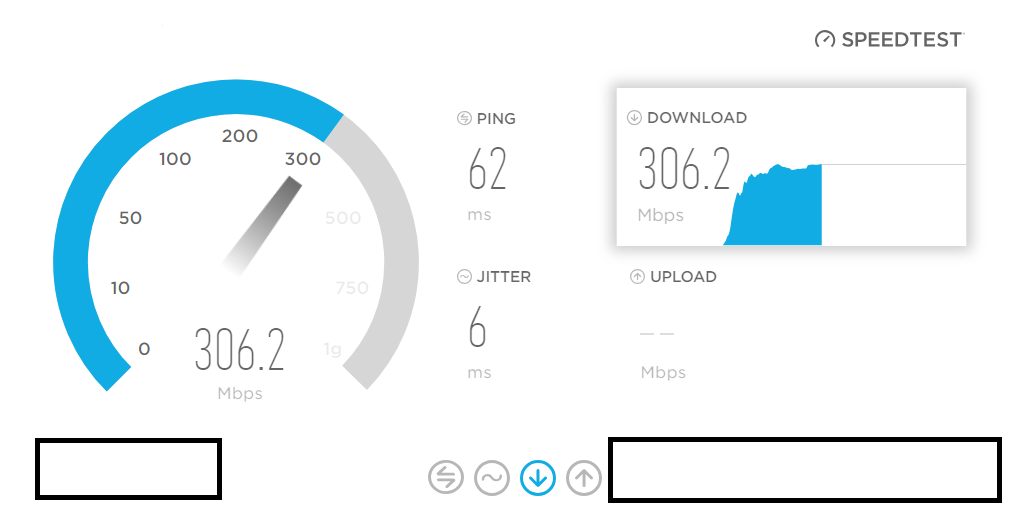This screenshot has height=506, width=1018.
Task: Click the arrow icon beside UPLOAD label
Action: (x=638, y=277)
